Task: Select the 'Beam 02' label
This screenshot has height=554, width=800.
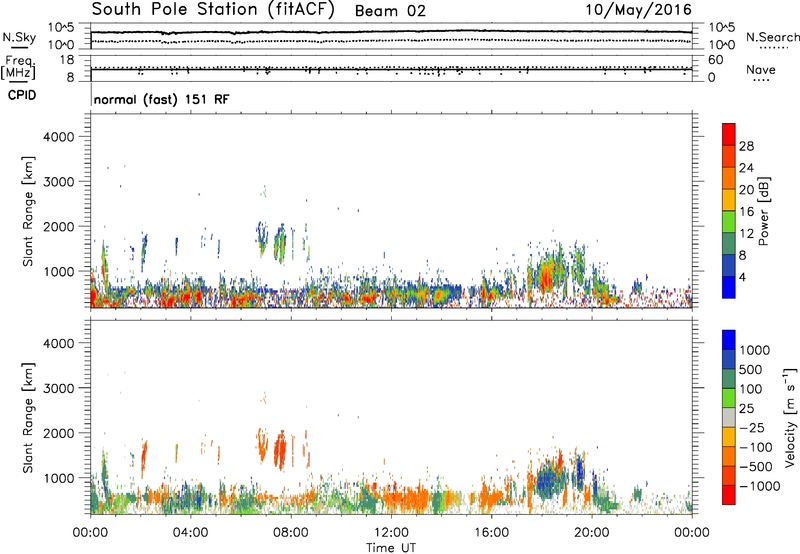Action: pos(390,11)
